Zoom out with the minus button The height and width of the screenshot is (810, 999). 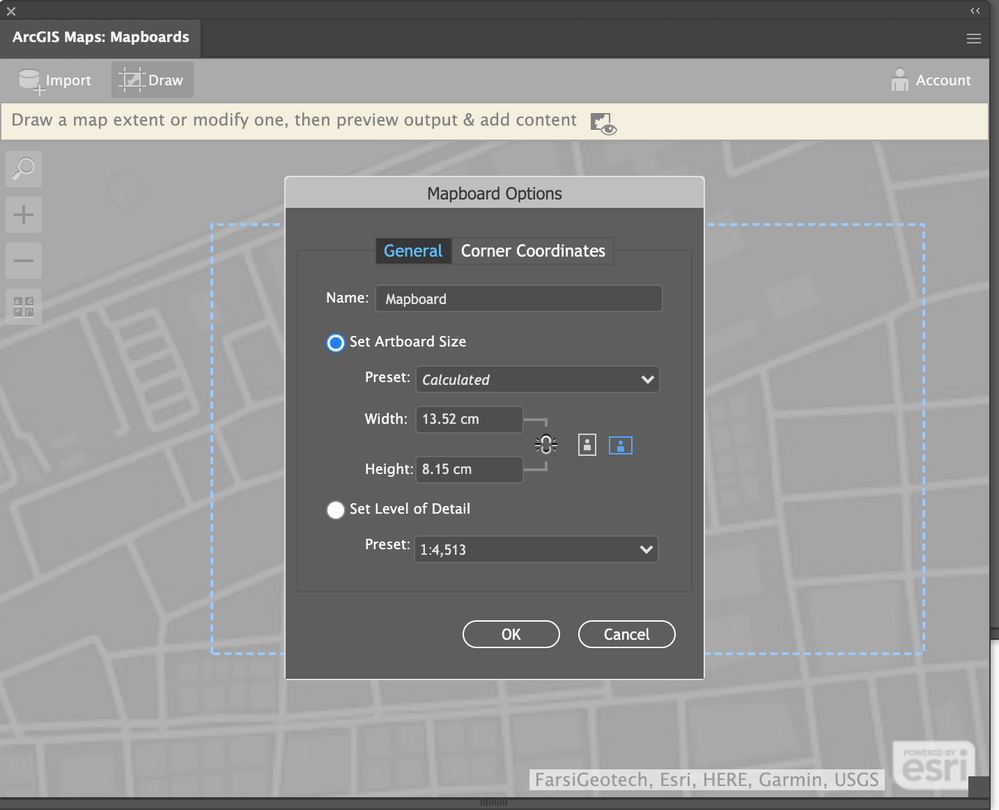pos(24,261)
